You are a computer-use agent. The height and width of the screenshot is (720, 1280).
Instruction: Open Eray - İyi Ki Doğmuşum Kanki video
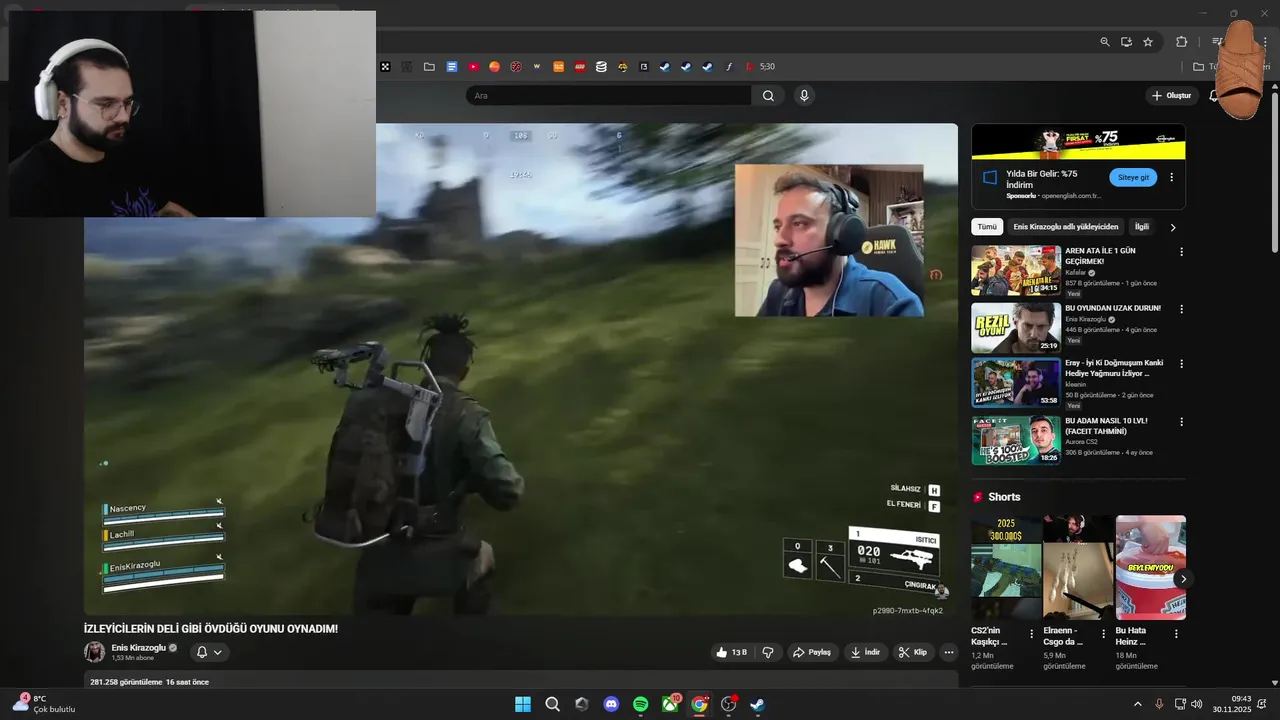click(x=1016, y=383)
